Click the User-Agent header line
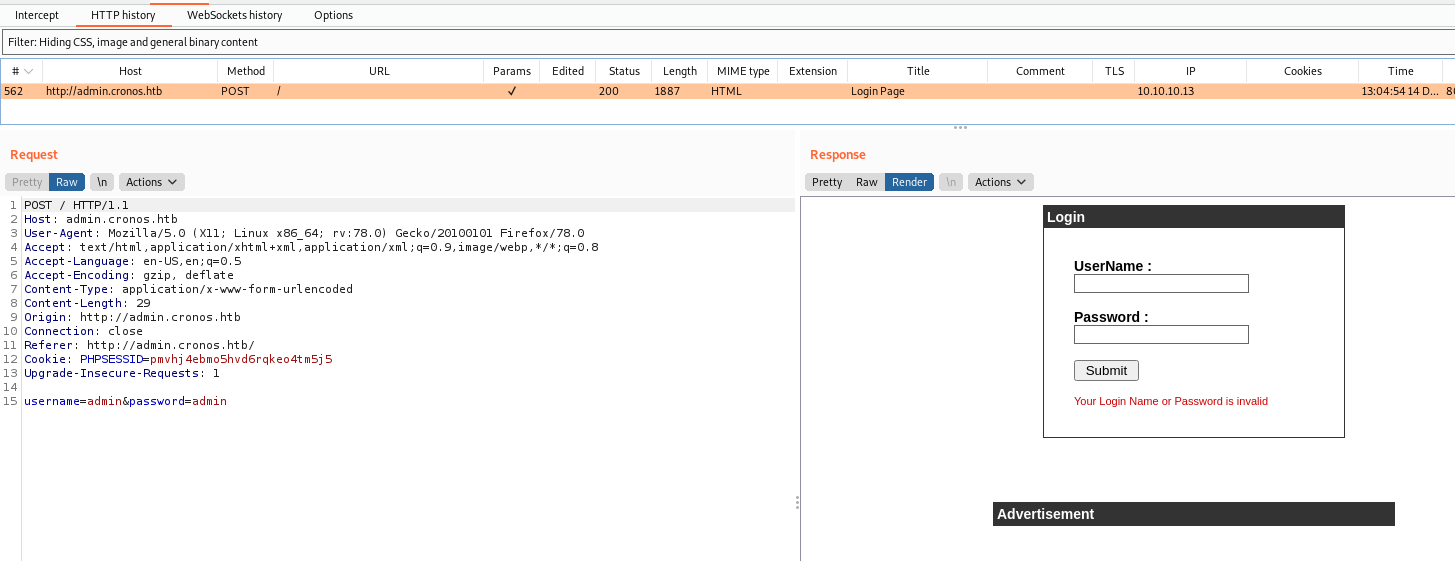 pos(304,233)
